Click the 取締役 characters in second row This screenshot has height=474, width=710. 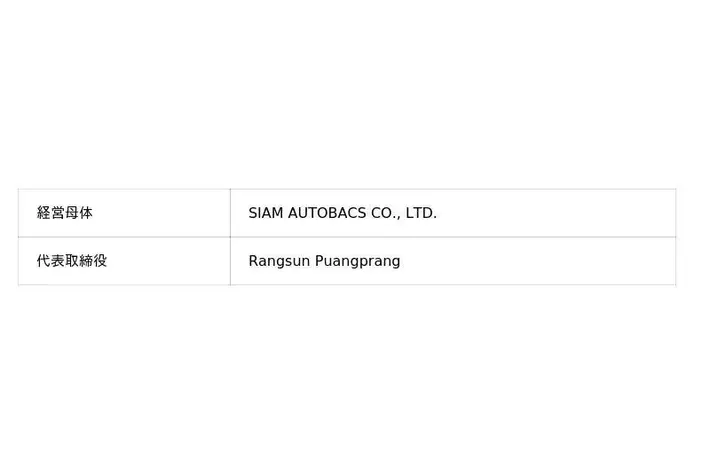(86, 261)
